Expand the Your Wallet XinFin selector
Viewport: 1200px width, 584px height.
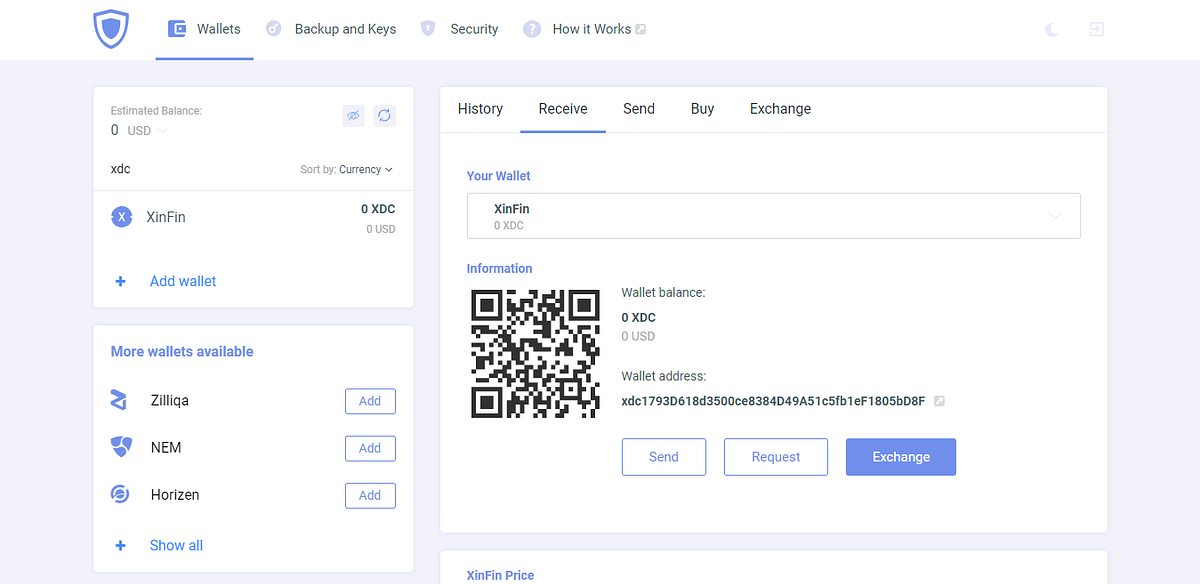click(774, 216)
